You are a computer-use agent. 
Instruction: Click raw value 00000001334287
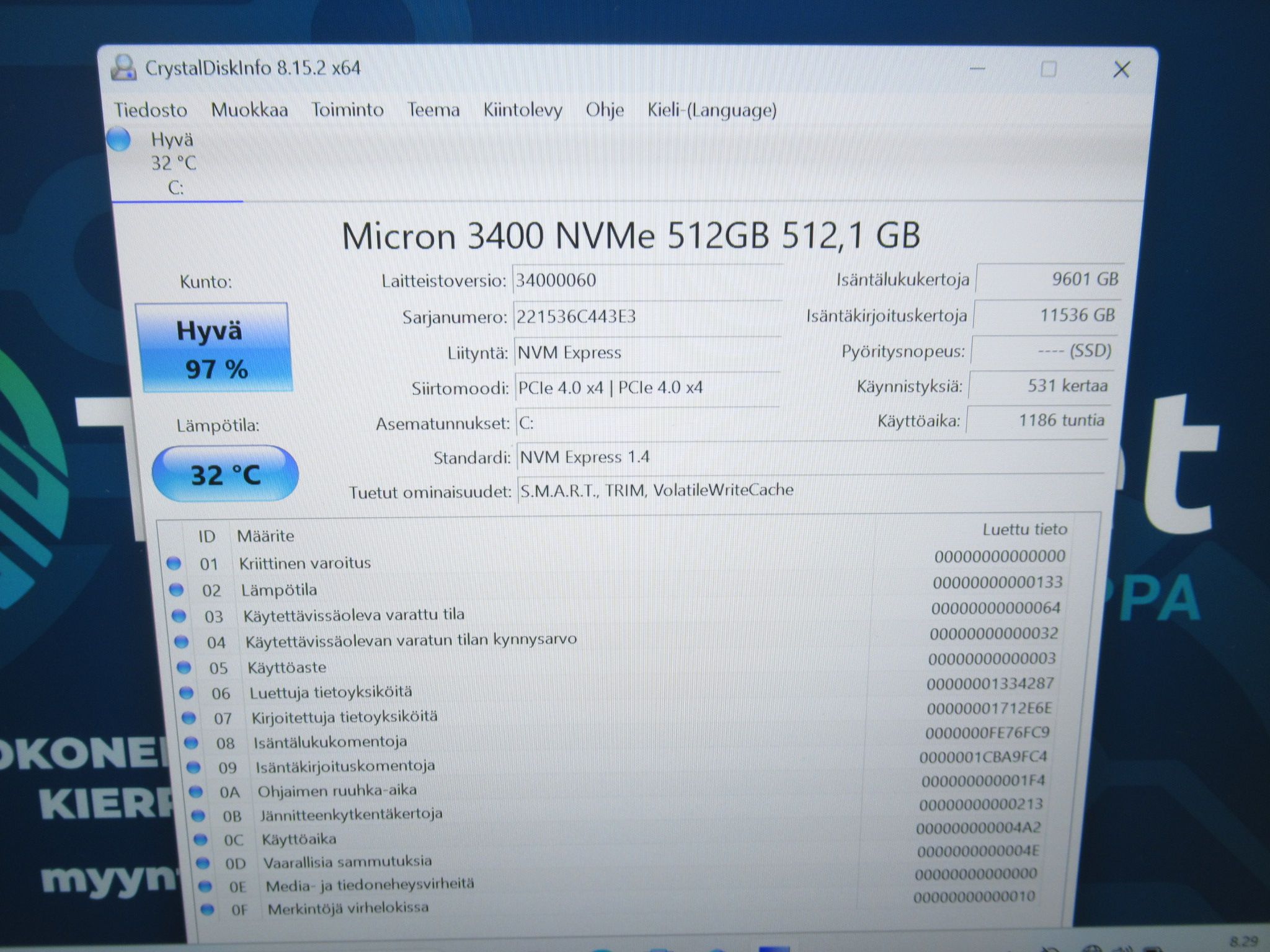click(x=990, y=683)
